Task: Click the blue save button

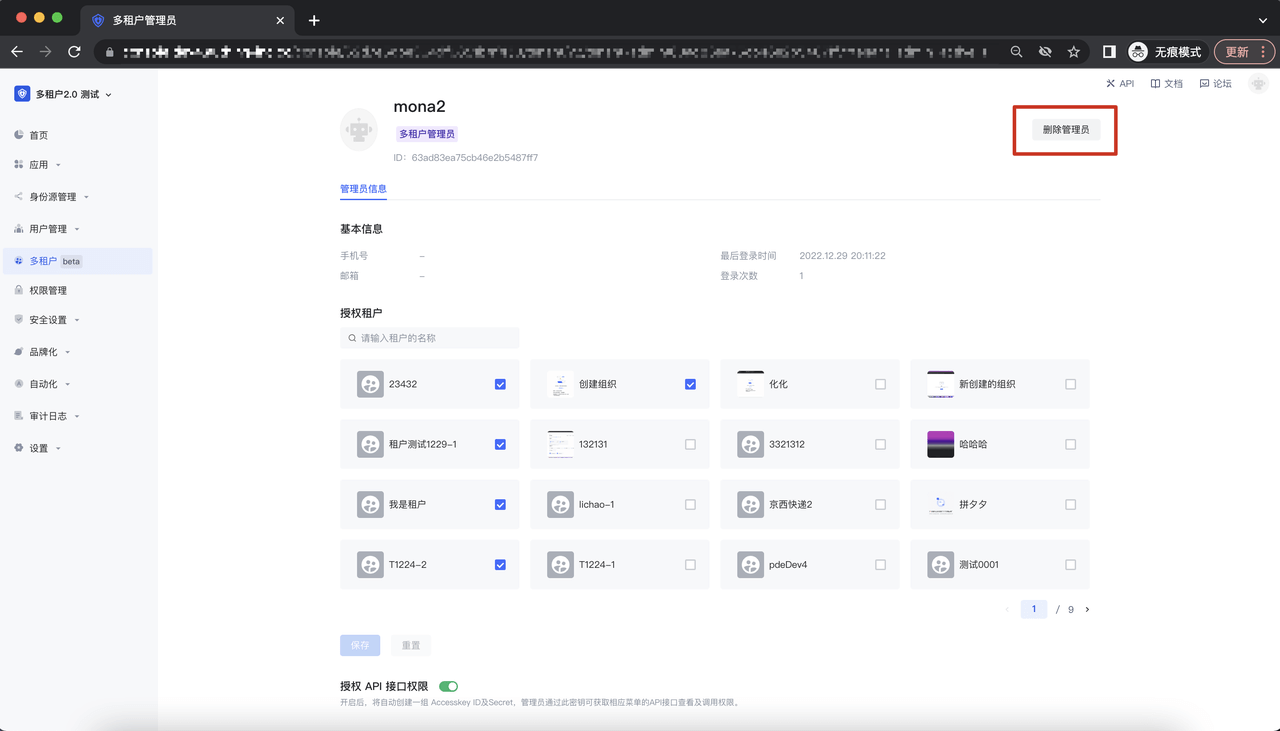Action: (x=360, y=645)
